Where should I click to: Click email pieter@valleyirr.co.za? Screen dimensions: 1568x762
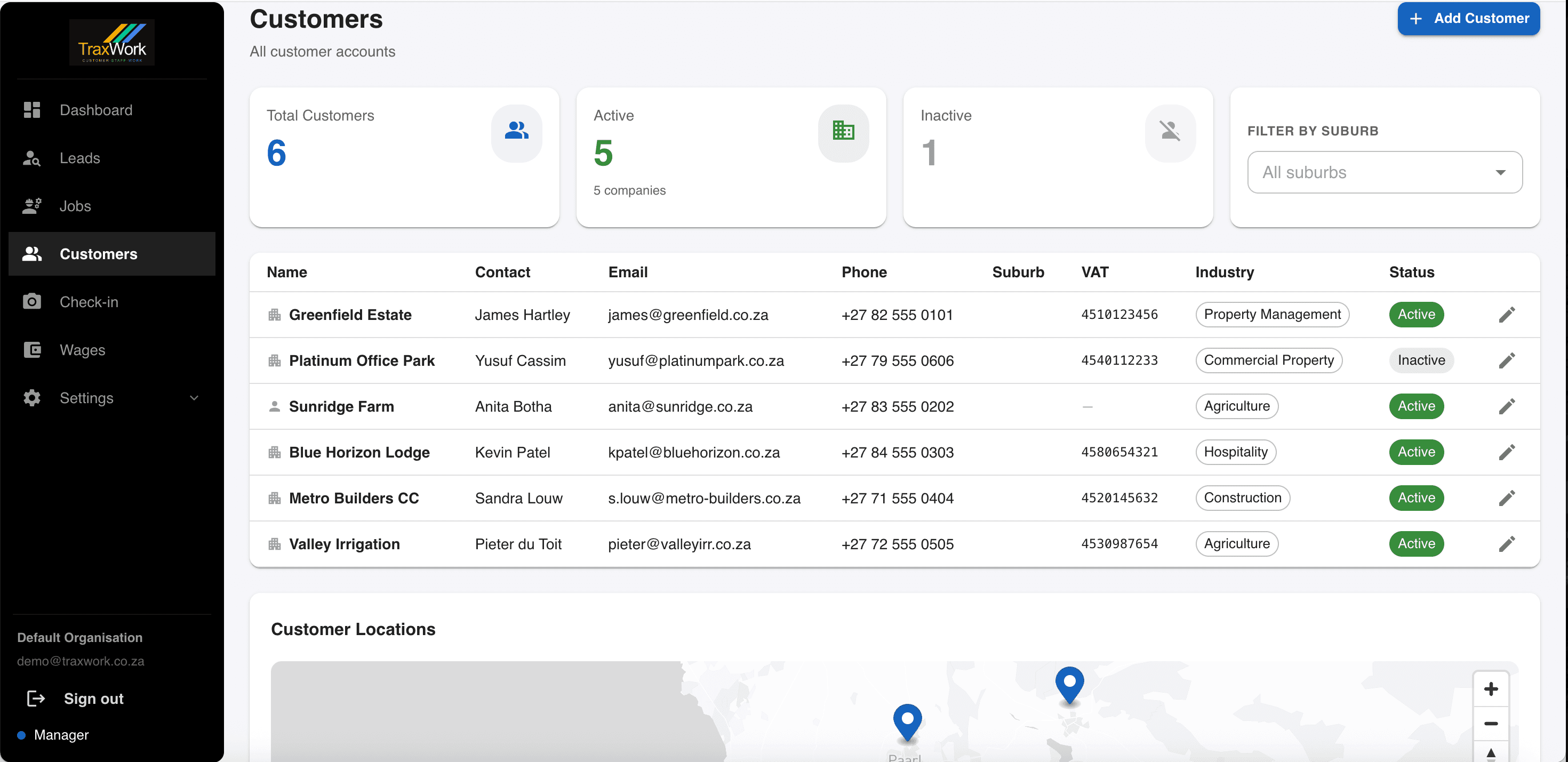click(679, 543)
